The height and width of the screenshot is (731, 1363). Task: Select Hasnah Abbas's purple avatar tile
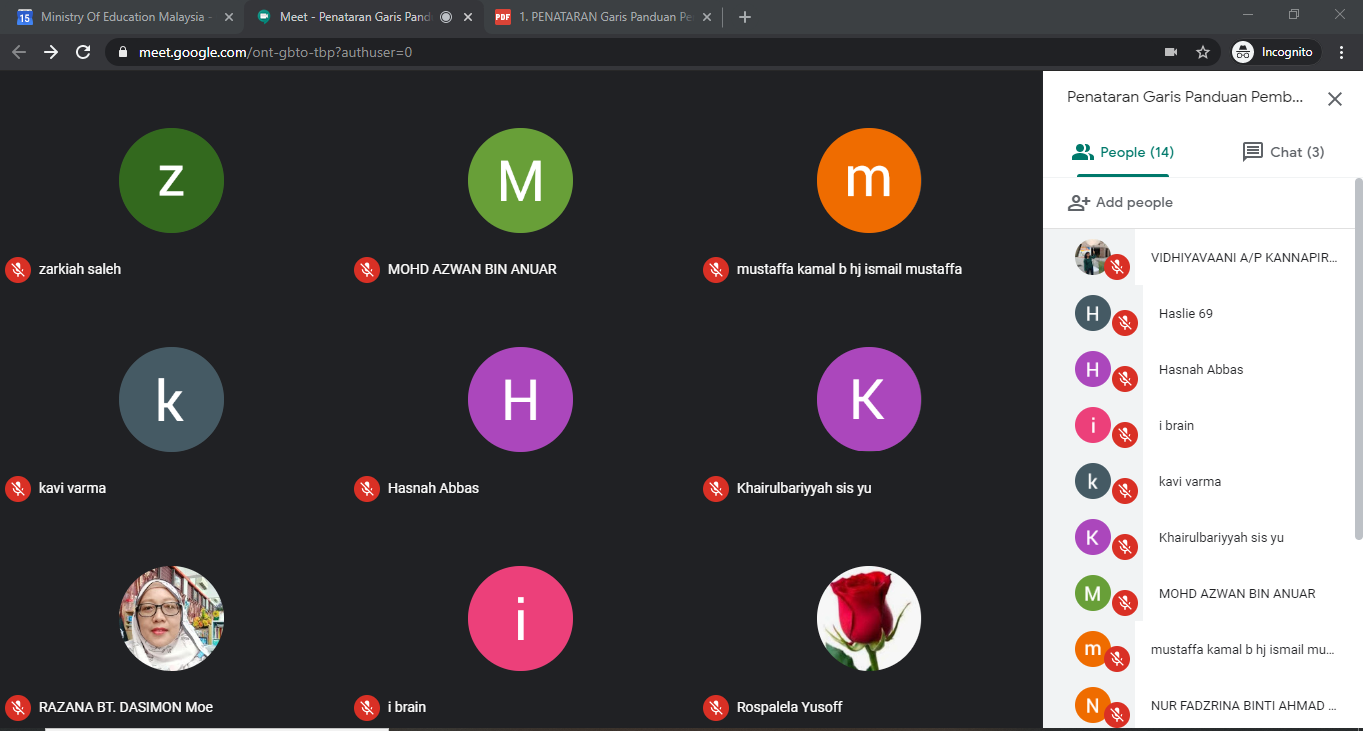(520, 400)
